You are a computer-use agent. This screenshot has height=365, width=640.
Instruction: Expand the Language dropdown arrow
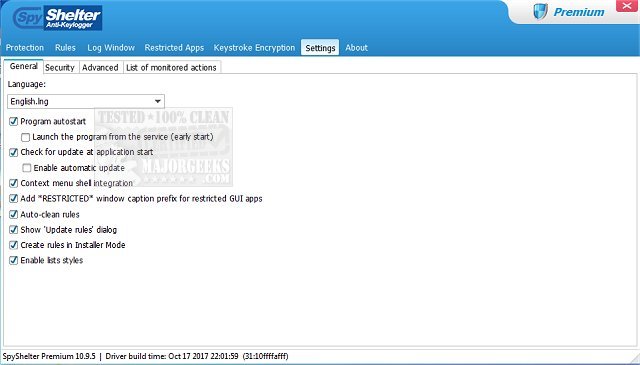tap(158, 101)
